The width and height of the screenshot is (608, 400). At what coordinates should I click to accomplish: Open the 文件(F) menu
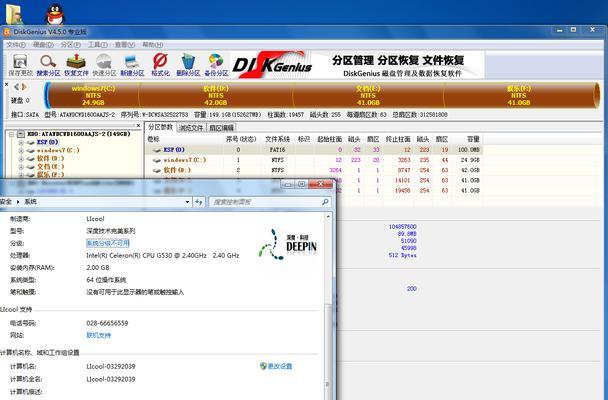pyautogui.click(x=16, y=45)
